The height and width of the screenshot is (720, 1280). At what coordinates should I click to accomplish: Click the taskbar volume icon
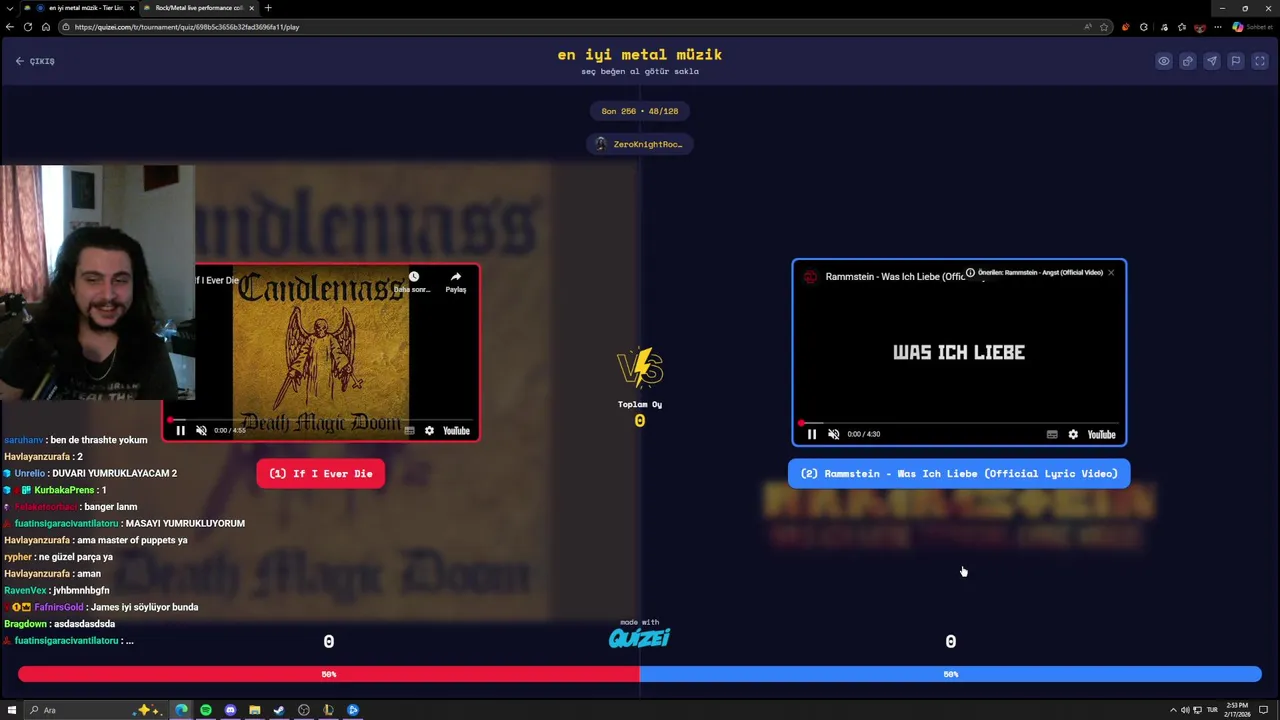1185,710
